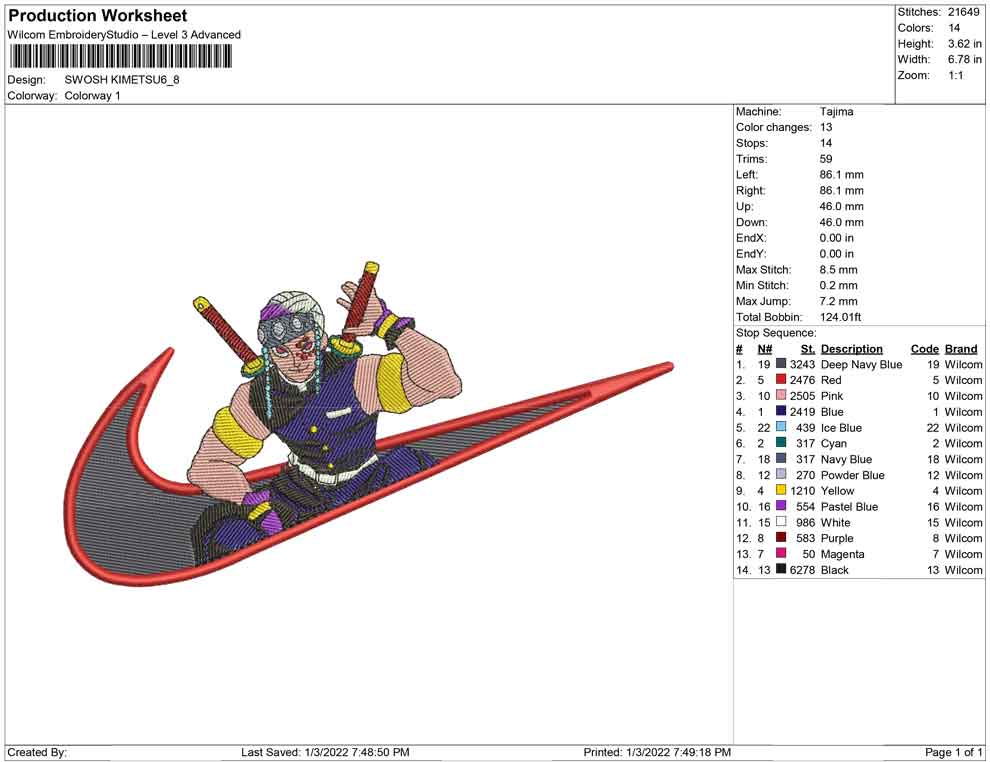Click the Zoom value '1:1'

click(955, 75)
